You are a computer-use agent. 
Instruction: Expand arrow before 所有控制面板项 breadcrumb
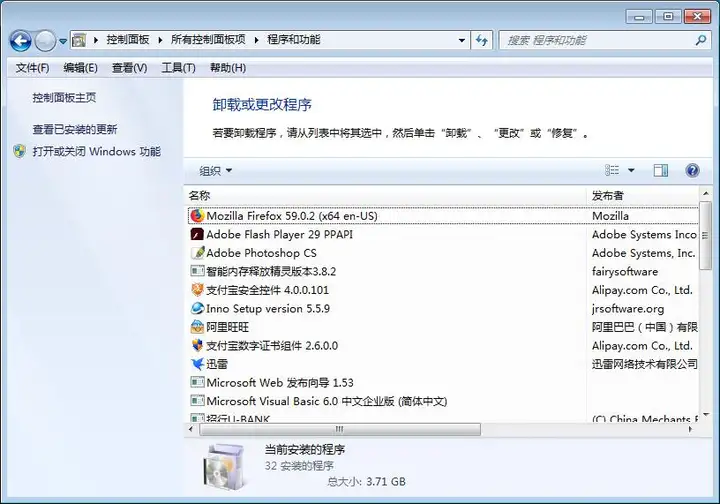[160, 40]
